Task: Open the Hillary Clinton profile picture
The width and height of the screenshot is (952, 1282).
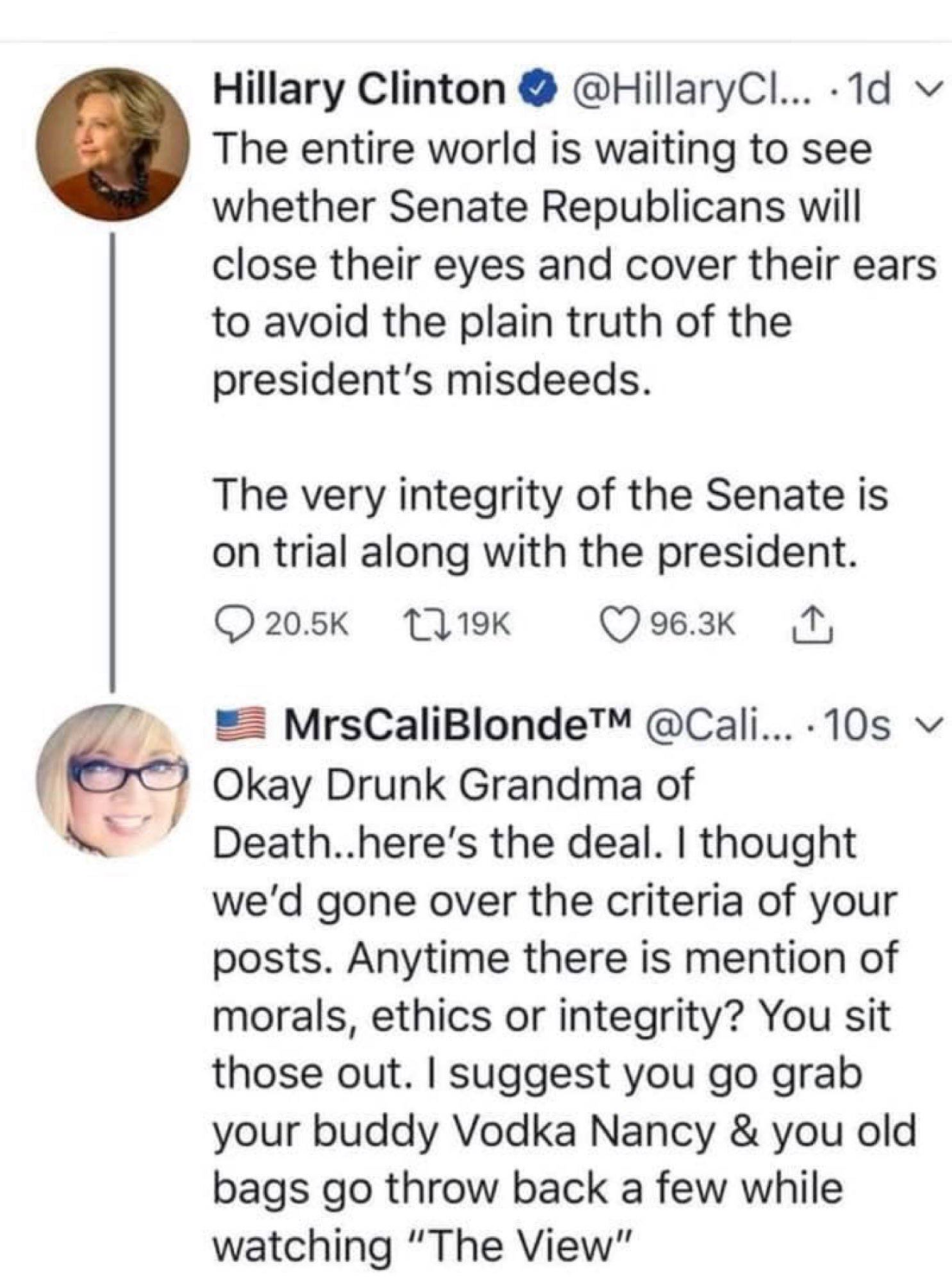Action: tap(112, 144)
